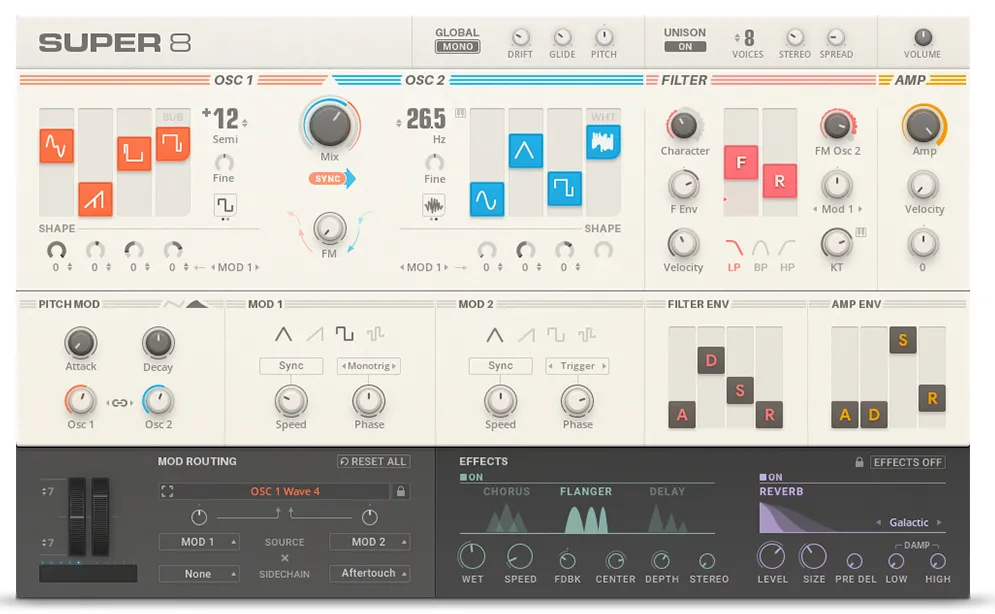Select the OSC 2 triangle wave icon
995x614 pixels.
point(525,151)
